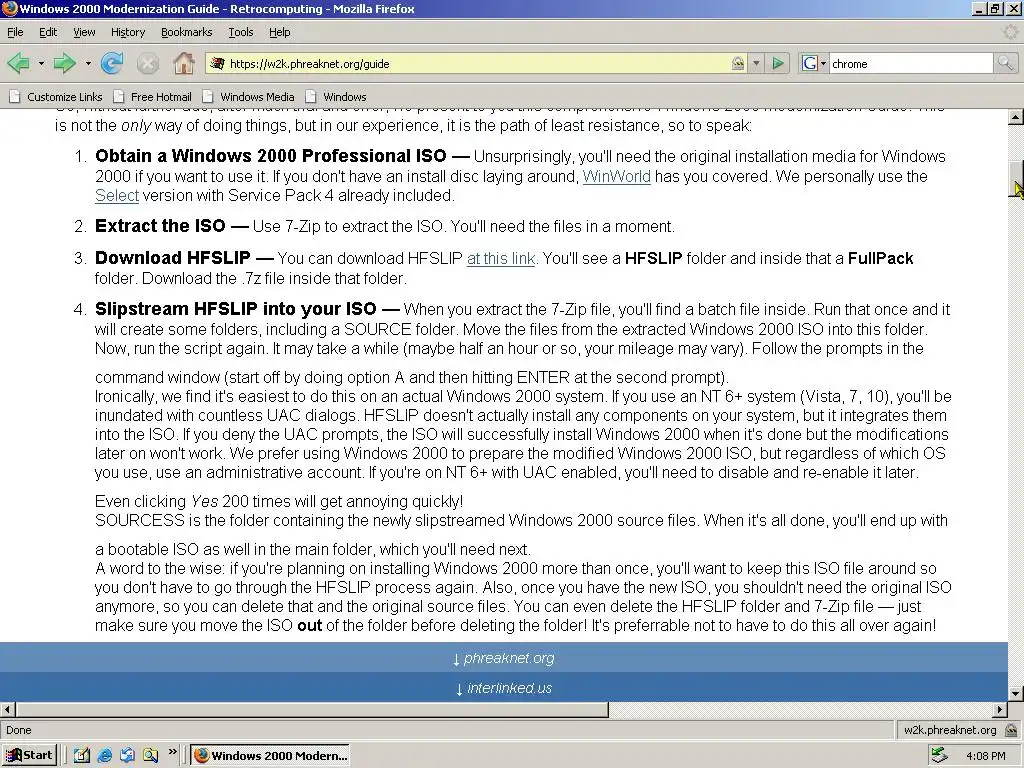Click the Firefox icon in the title bar
Image resolution: width=1024 pixels, height=768 pixels.
[9, 8]
